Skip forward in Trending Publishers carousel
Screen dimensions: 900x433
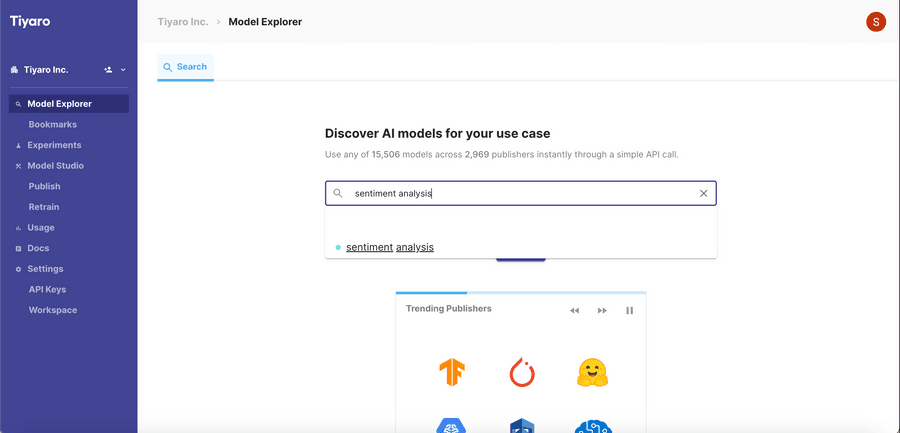tap(602, 311)
